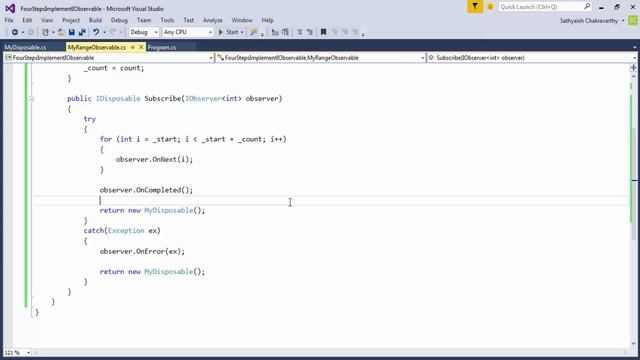Open the Debug menu
The width and height of the screenshot is (640, 360).
(x=119, y=20)
